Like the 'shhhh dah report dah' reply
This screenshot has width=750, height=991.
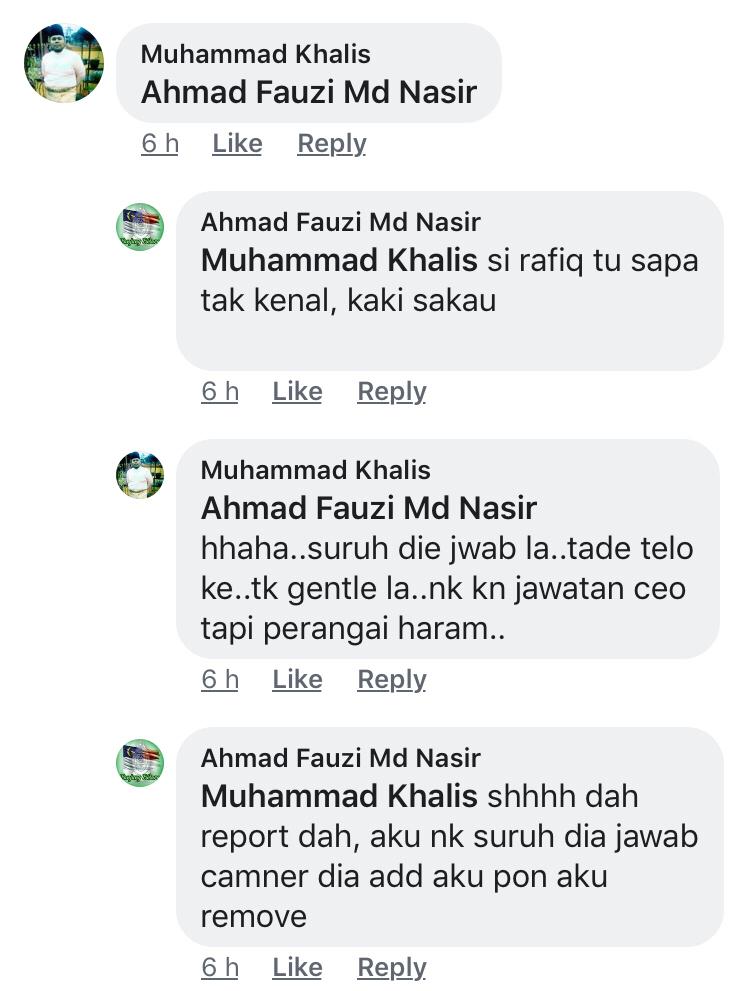tap(297, 968)
